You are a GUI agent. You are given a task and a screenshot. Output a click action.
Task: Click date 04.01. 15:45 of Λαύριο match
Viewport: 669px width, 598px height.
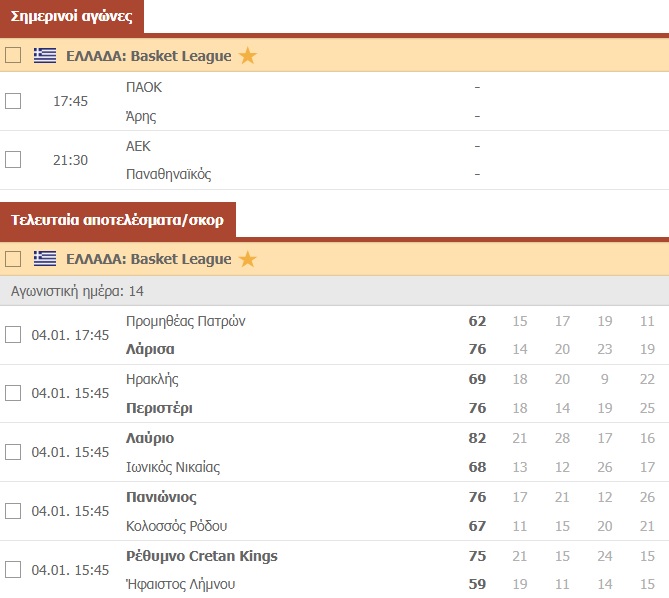click(x=70, y=452)
